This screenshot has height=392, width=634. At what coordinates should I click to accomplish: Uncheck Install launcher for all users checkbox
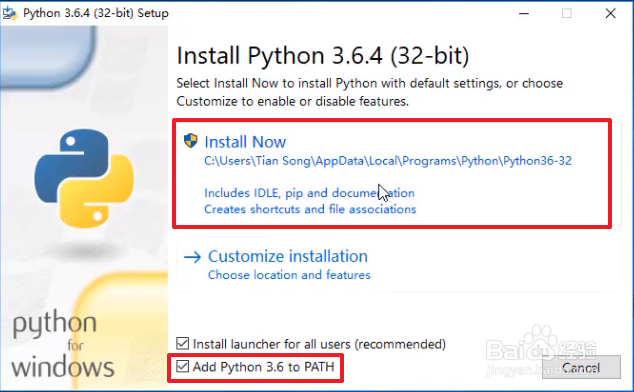click(x=182, y=343)
